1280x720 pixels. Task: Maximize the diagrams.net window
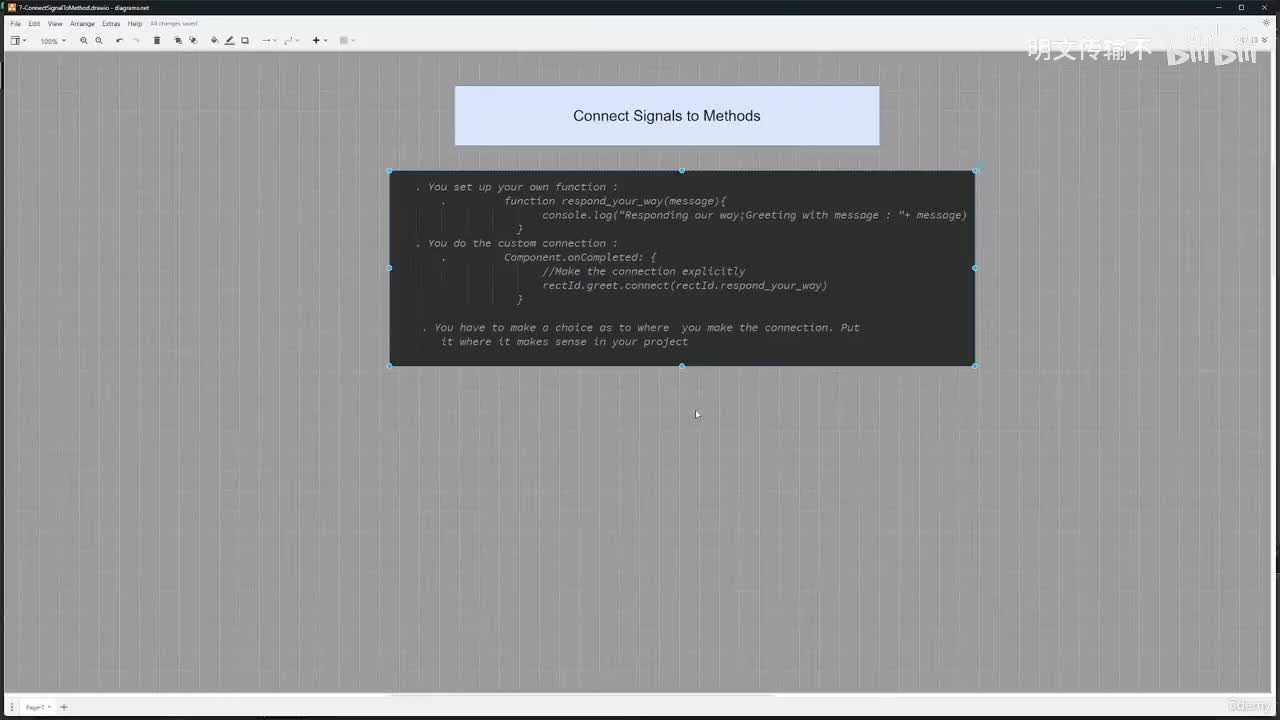point(1242,7)
